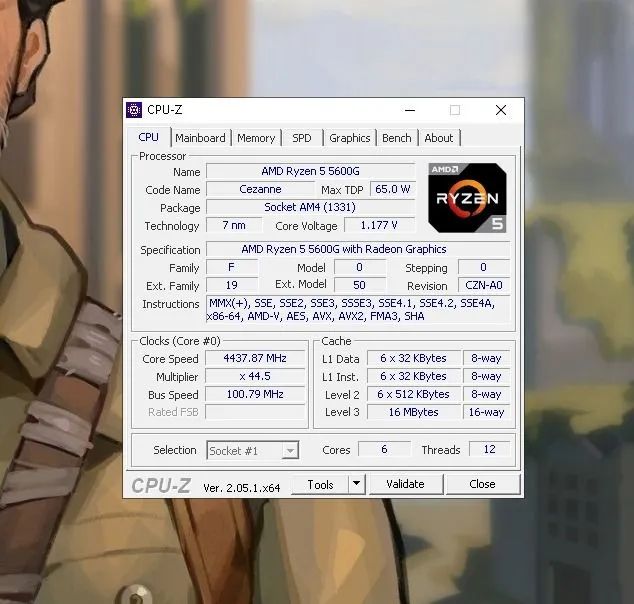Screen dimensions: 634x604
Task: Click the CPU-Z app icon in title bar
Action: (134, 110)
